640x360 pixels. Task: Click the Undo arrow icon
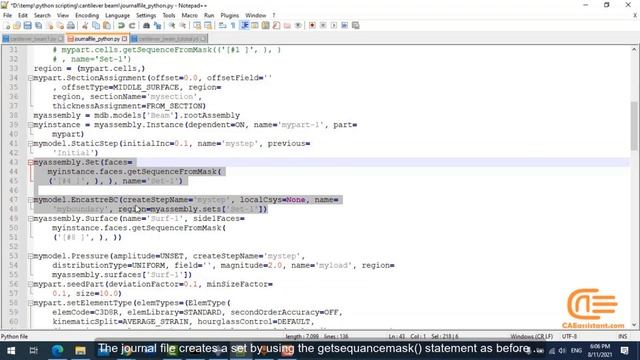(121, 26)
